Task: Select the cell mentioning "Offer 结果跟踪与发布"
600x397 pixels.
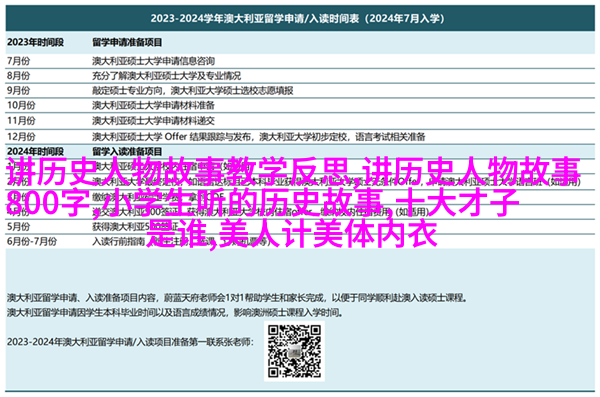Action: (x=259, y=137)
